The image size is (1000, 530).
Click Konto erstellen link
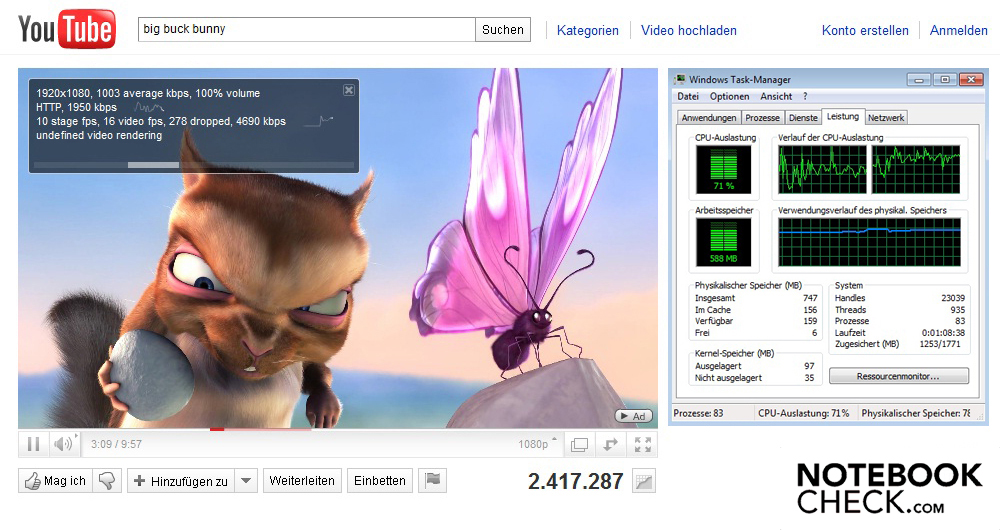click(x=865, y=31)
